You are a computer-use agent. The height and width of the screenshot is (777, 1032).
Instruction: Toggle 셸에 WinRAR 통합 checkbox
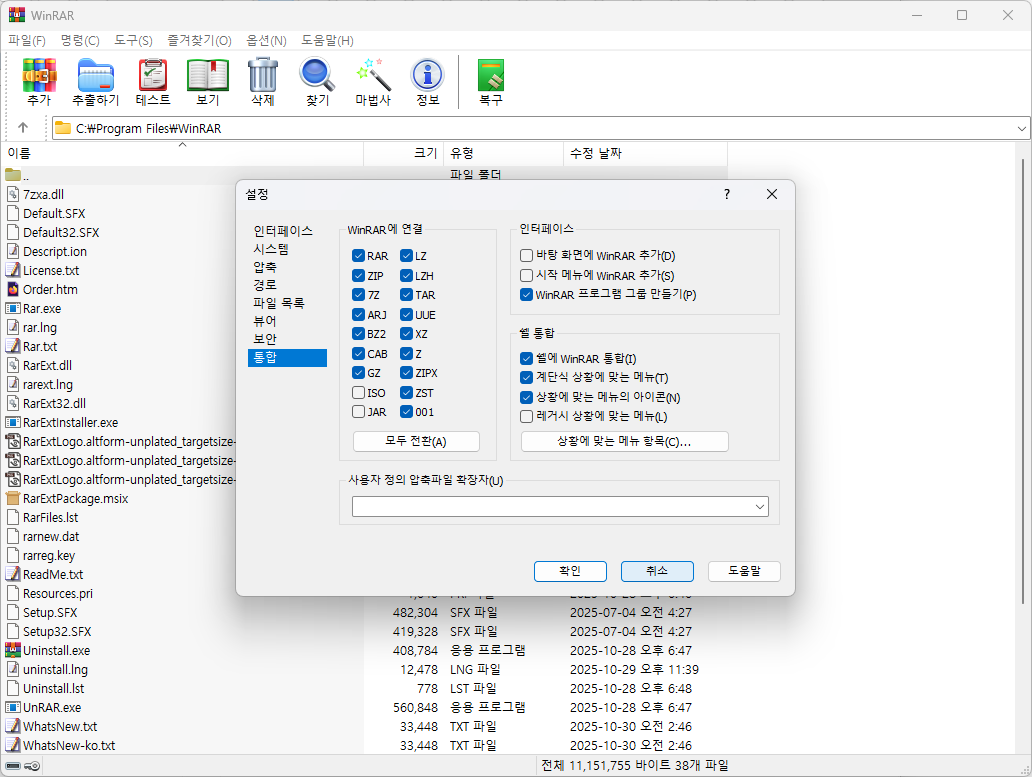(x=527, y=359)
